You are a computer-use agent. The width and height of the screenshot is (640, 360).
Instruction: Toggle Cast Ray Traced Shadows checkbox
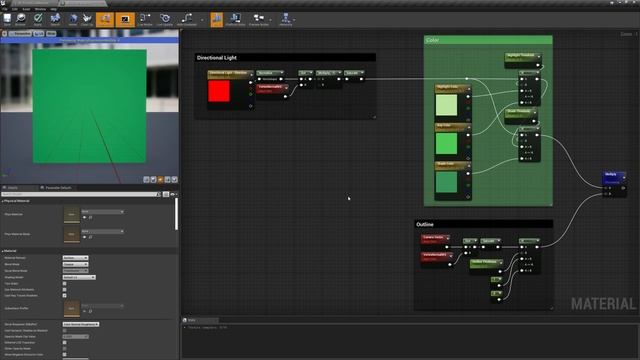64,295
